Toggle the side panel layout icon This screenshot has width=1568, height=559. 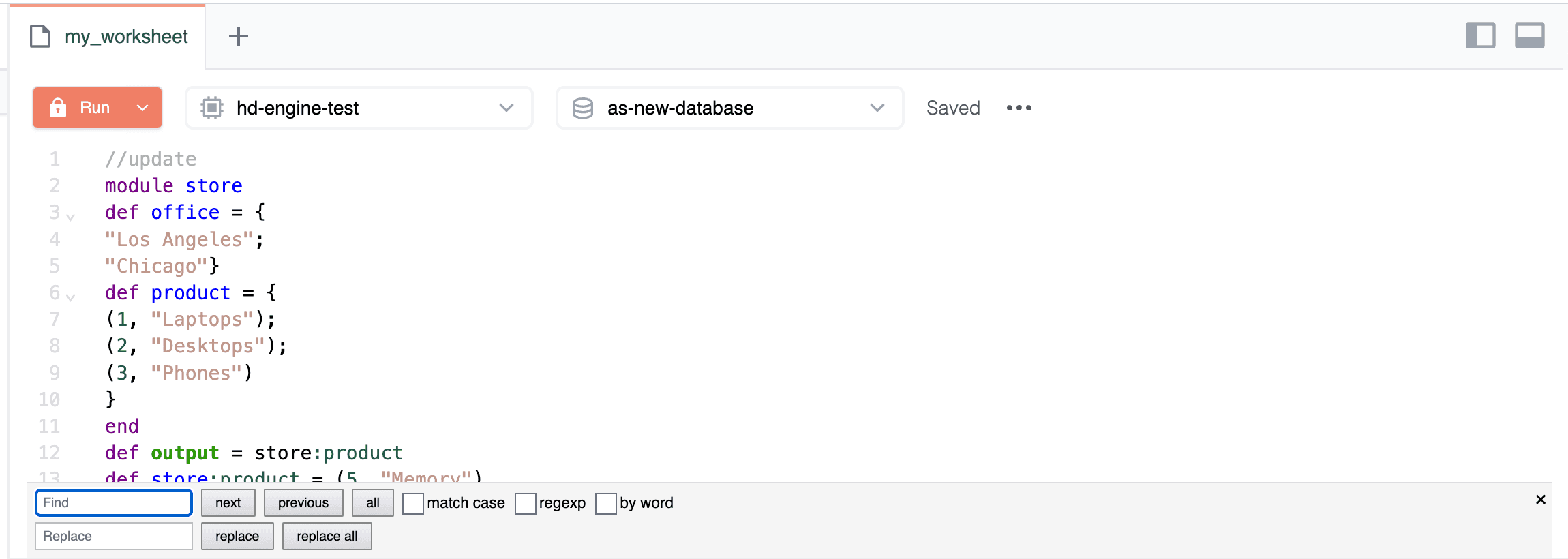[x=1480, y=35]
